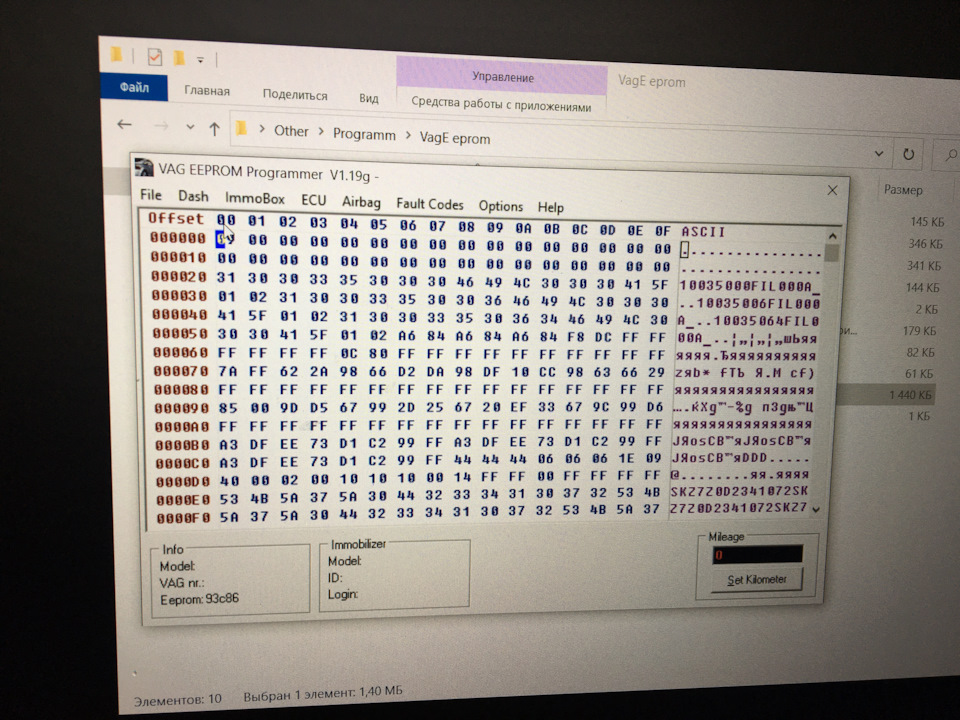The image size is (960, 720).
Task: Select the file sized 145 КБ
Action: pyautogui.click(x=926, y=222)
